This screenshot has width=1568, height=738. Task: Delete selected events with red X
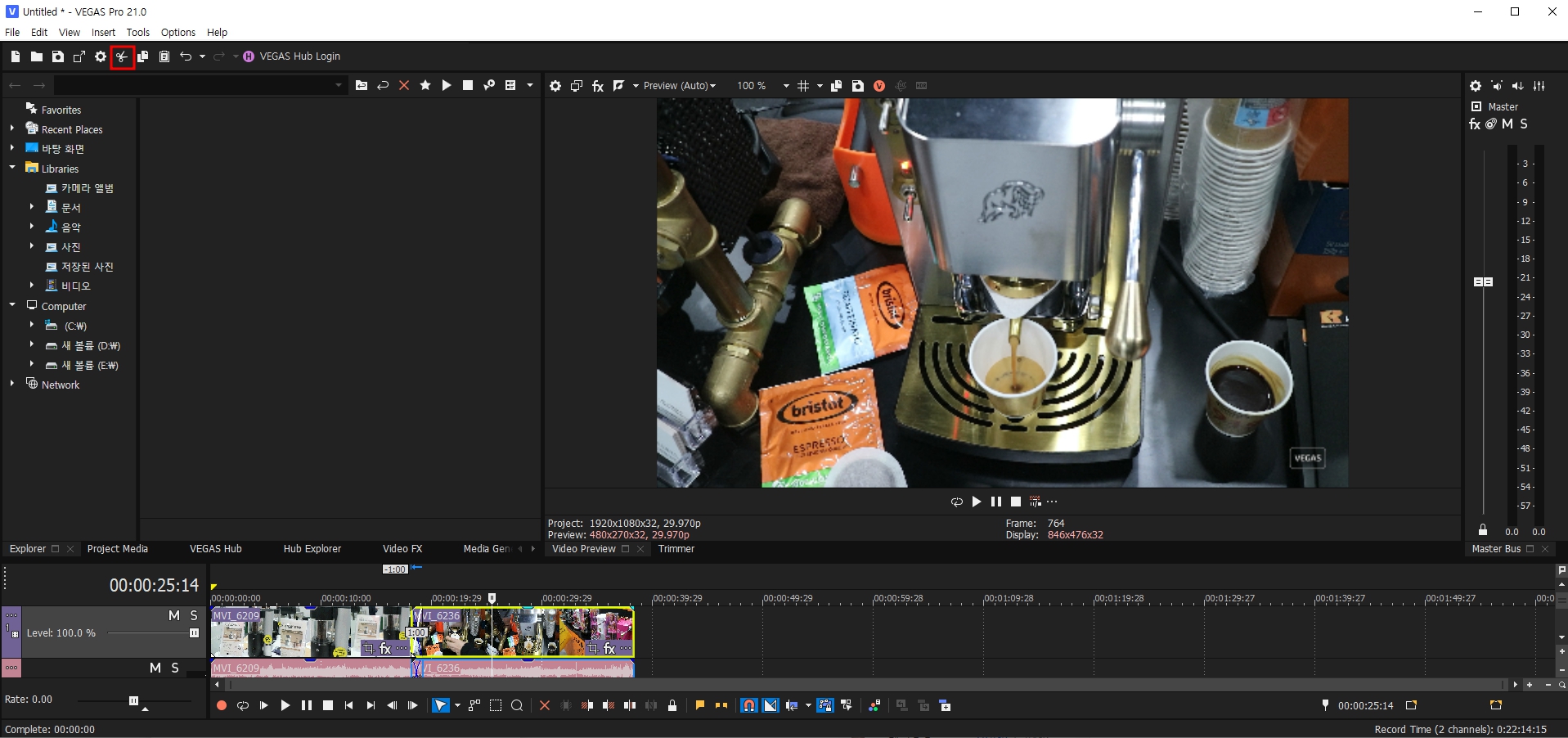pos(545,705)
